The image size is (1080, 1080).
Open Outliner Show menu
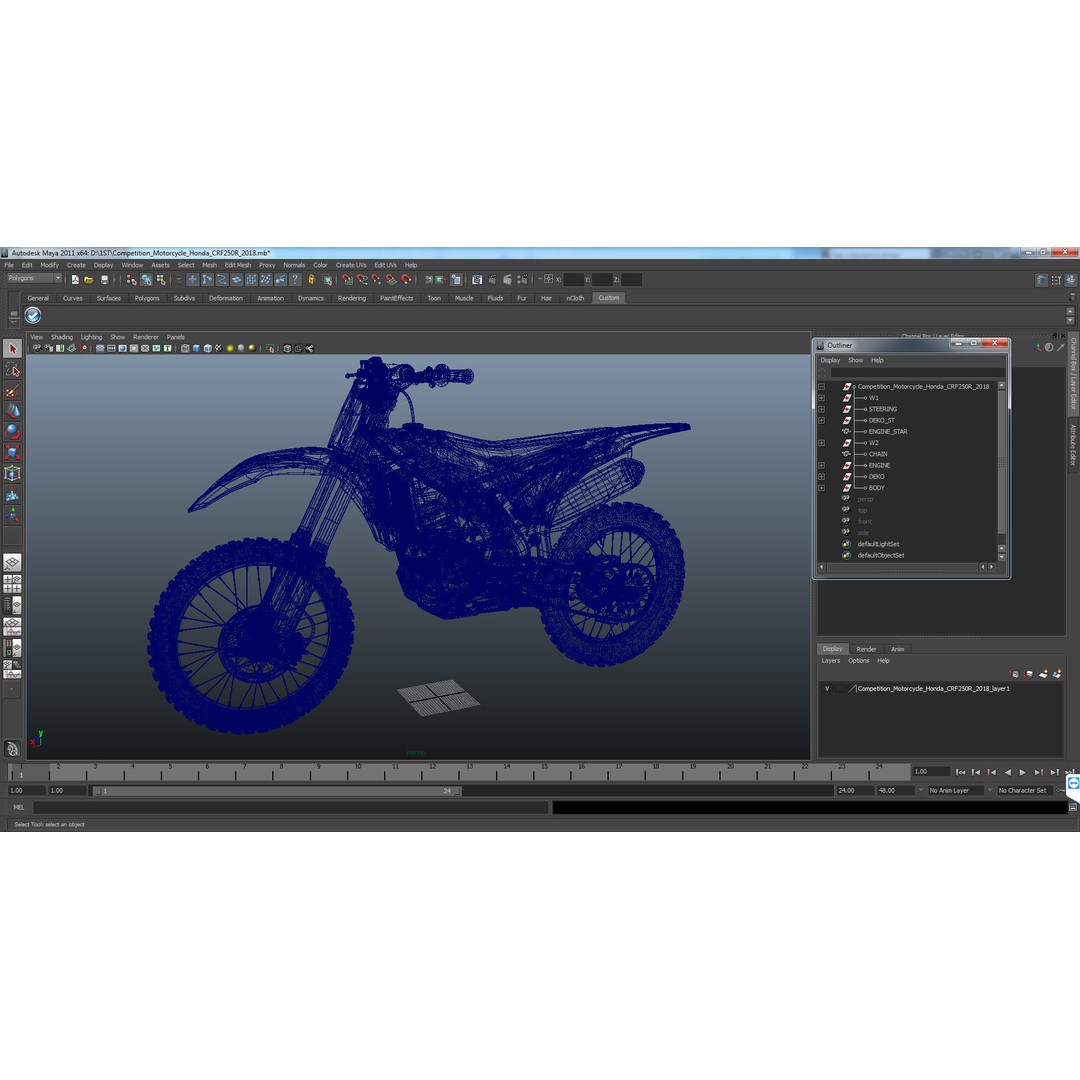(855, 360)
